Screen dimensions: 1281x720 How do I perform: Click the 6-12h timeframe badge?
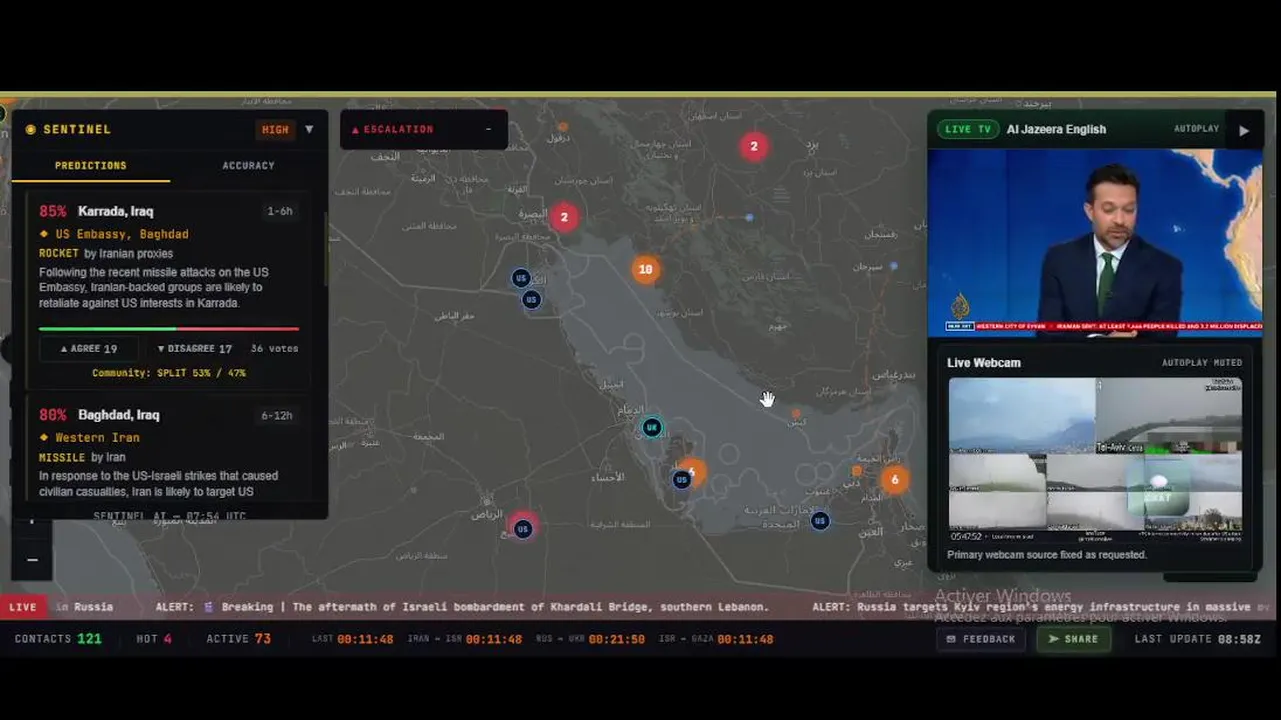277,416
